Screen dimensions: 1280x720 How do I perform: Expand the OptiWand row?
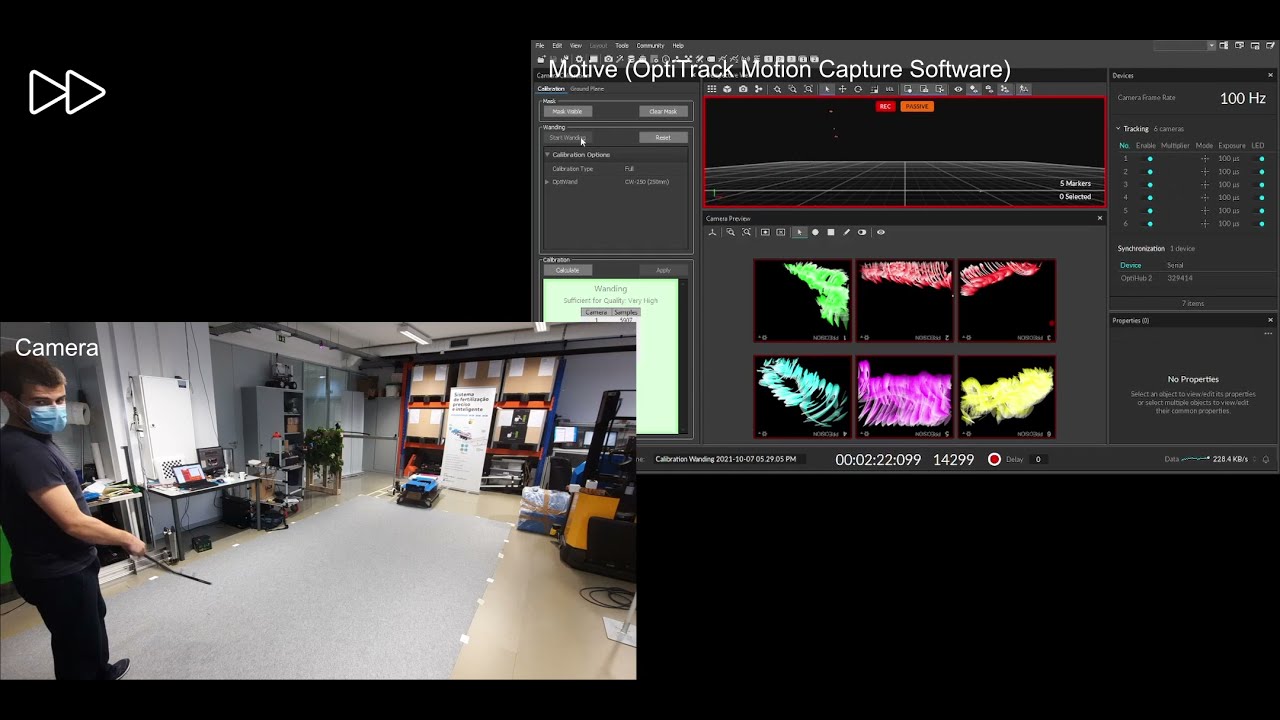pos(547,182)
